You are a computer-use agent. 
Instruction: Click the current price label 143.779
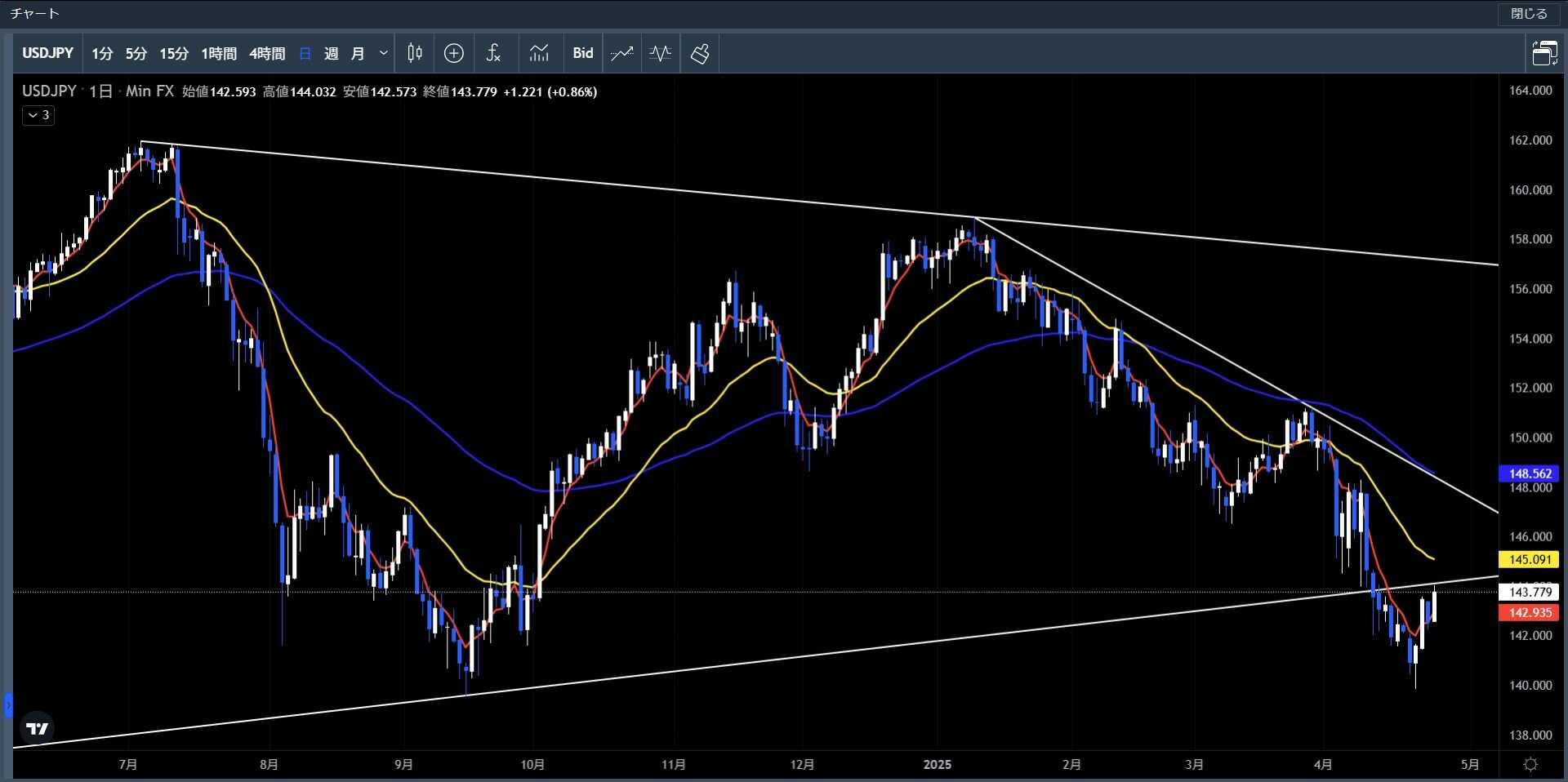1529,592
